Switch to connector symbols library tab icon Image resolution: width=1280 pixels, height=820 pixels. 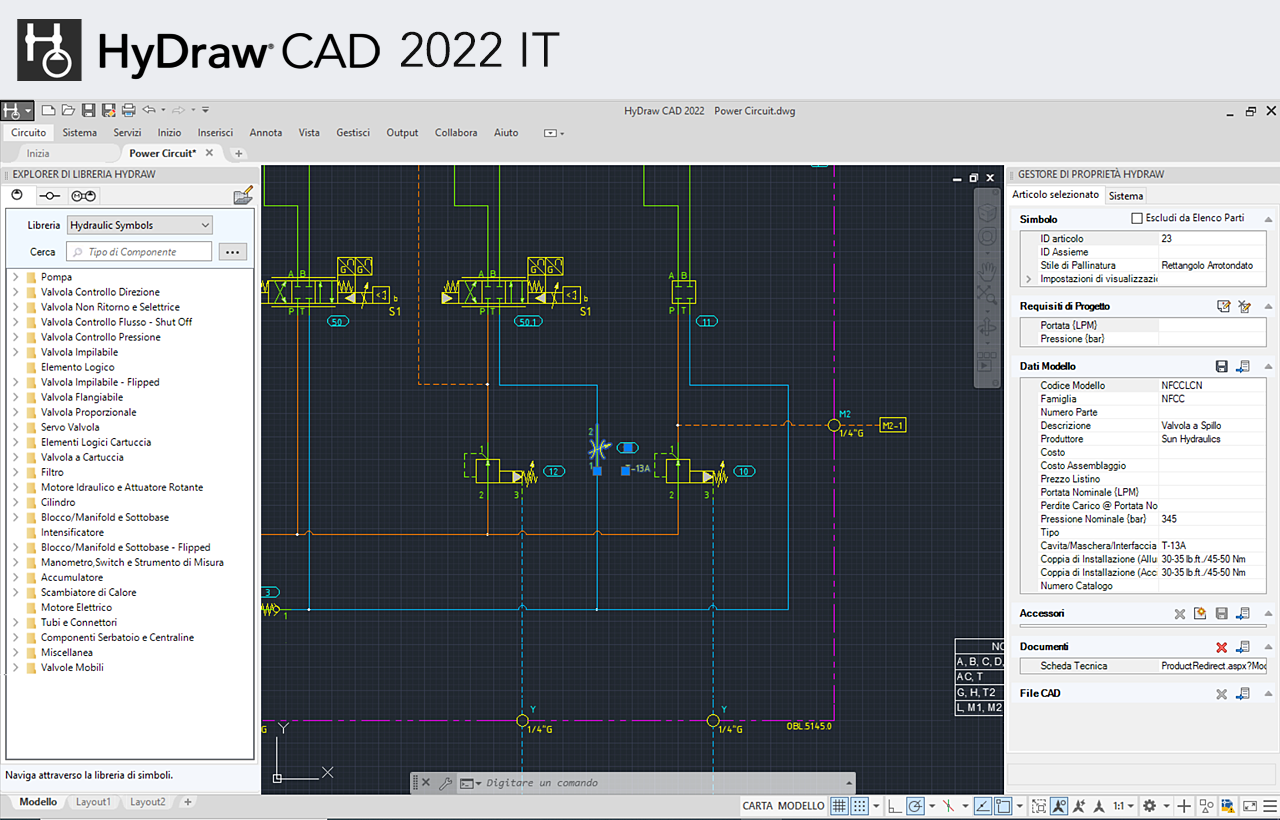[49, 196]
